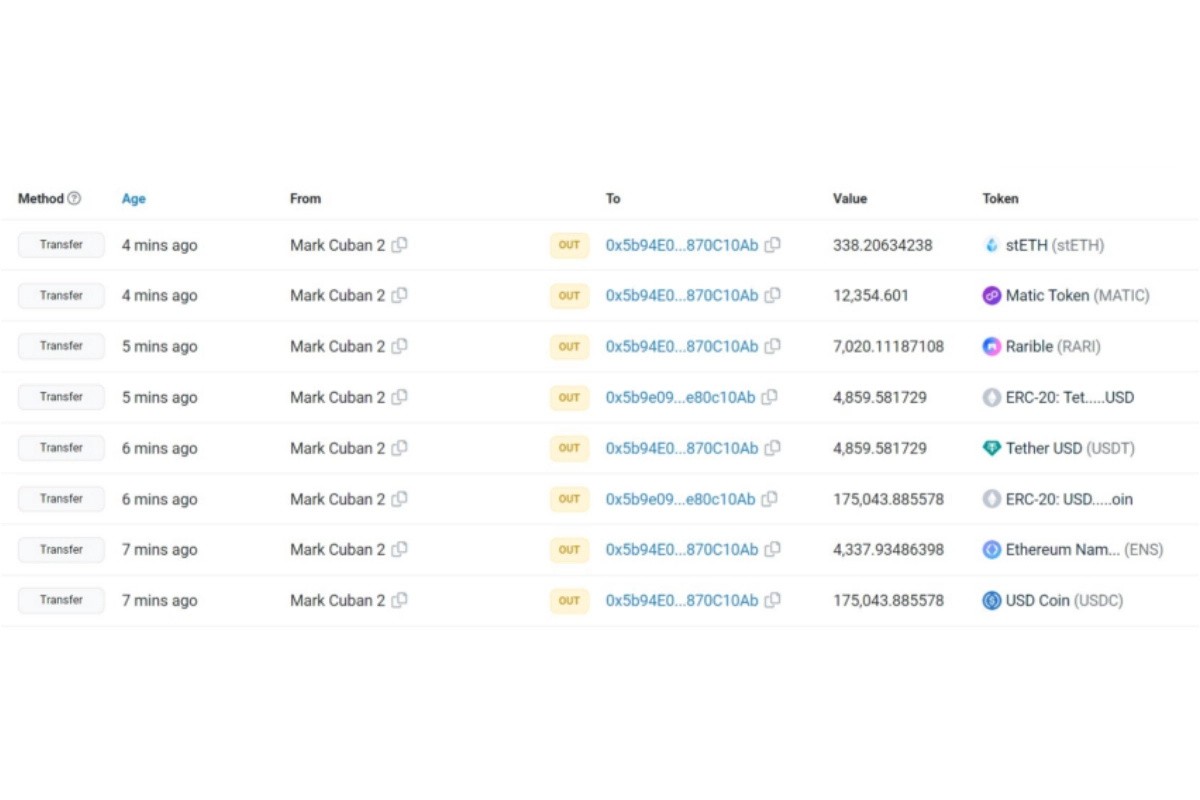
Task: Open 0x5b9e09...e80c10Ab link in 175,043.885578 ERC-20 row
Action: [680, 499]
